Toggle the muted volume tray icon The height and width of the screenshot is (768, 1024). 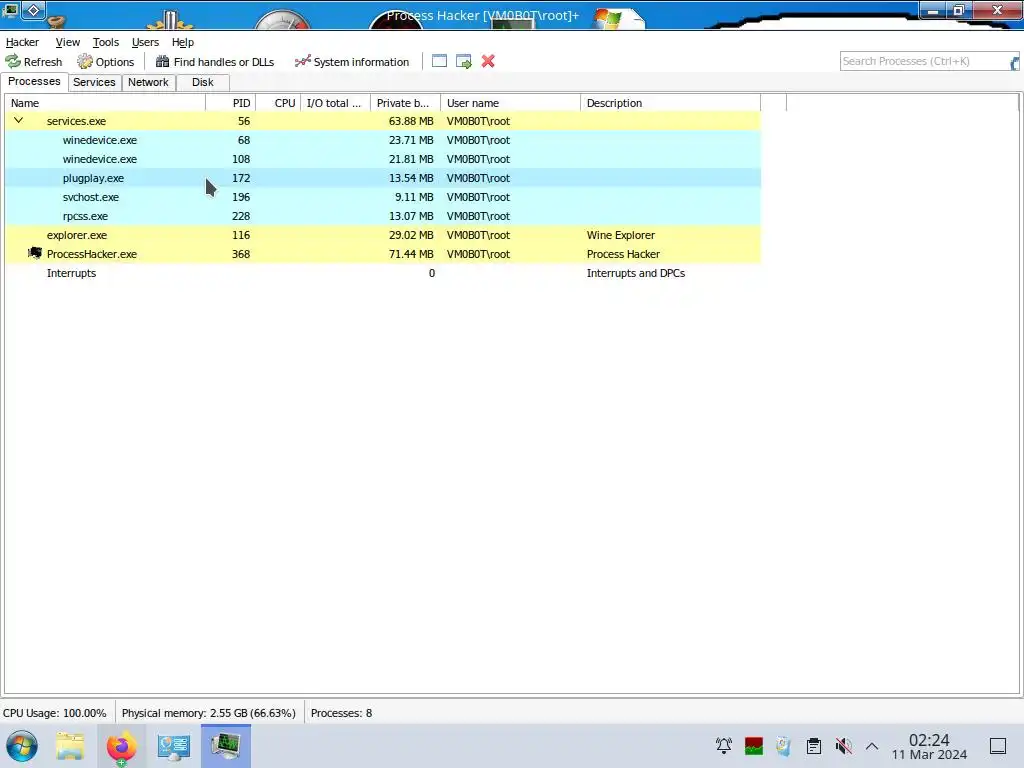coord(844,746)
